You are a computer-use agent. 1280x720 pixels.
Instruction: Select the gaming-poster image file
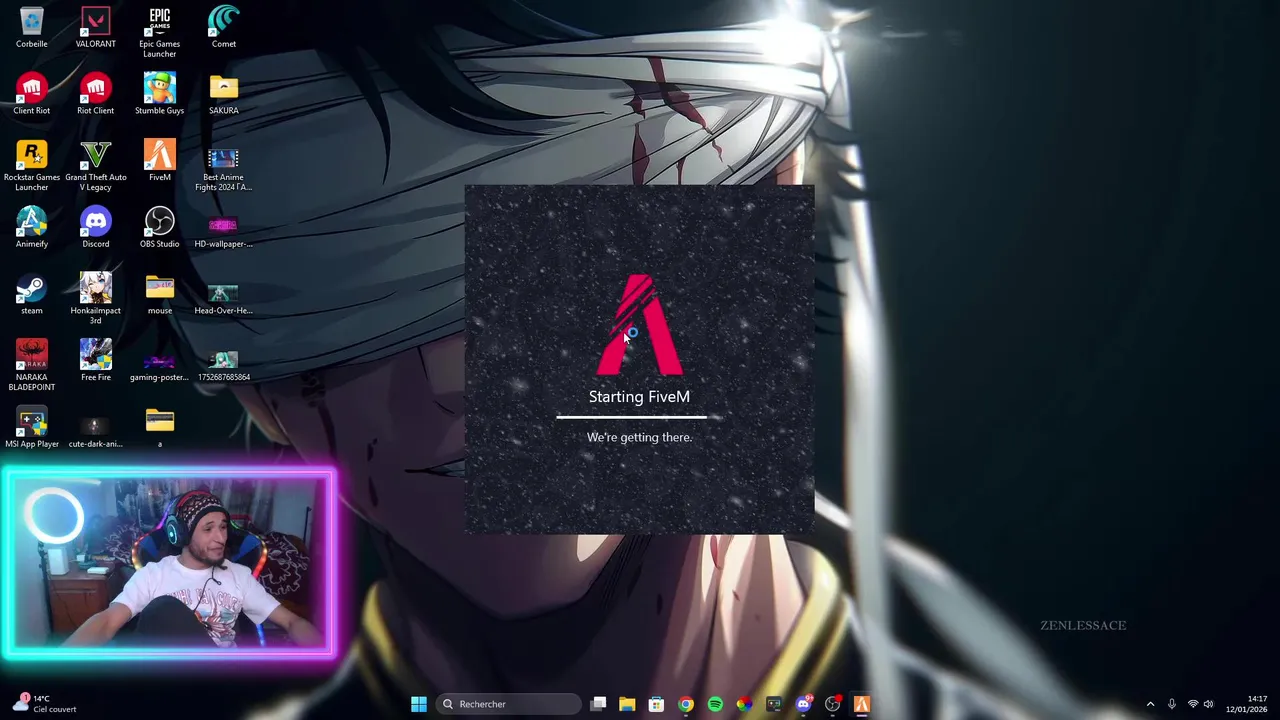click(x=160, y=366)
